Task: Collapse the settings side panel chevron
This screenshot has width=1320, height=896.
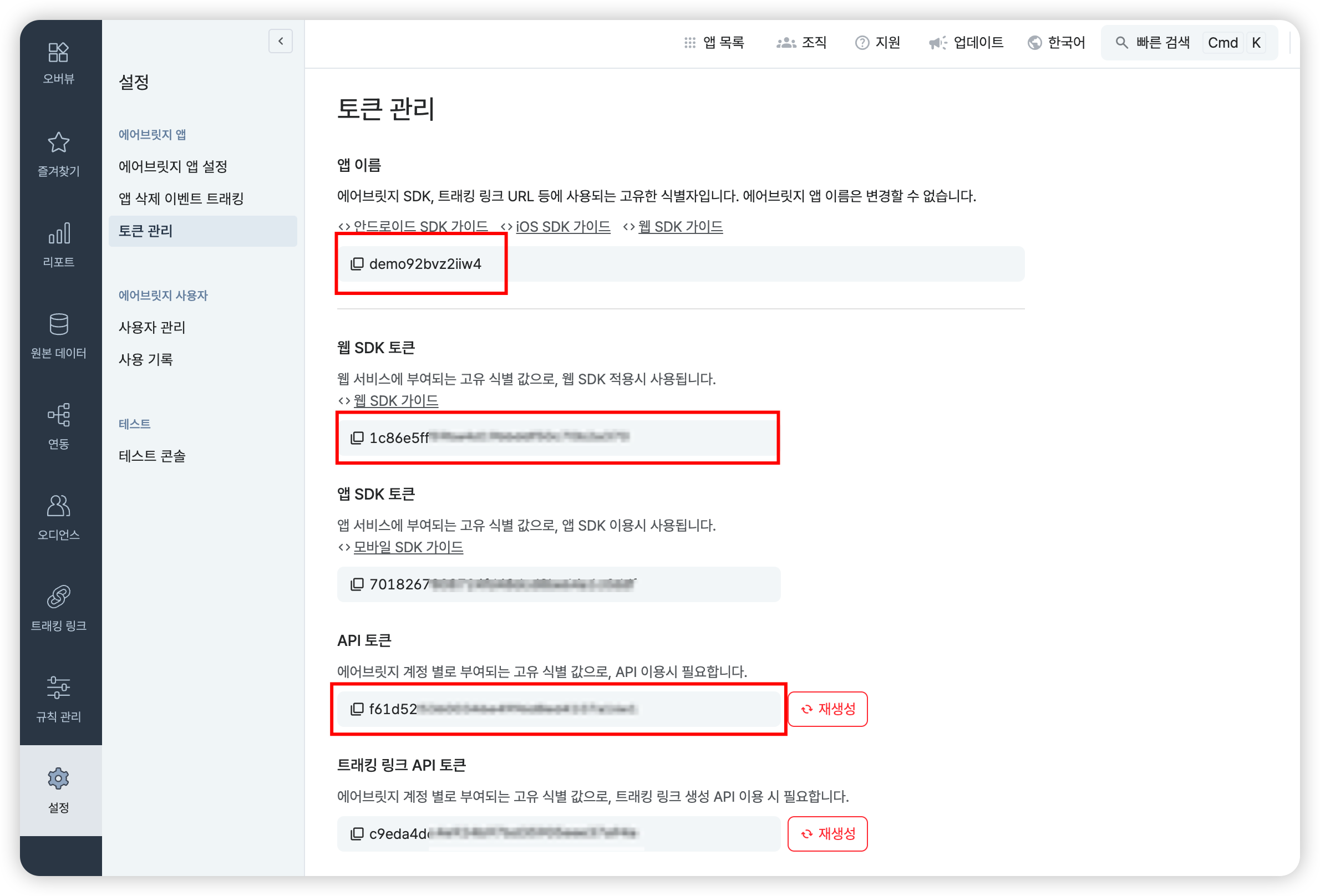Action: coord(281,41)
